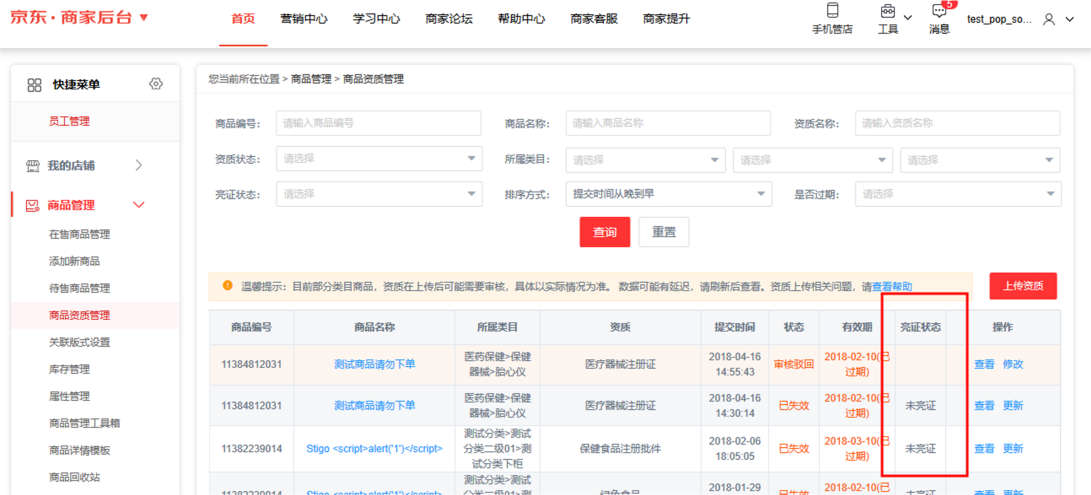Click the 查询 search button

(605, 233)
